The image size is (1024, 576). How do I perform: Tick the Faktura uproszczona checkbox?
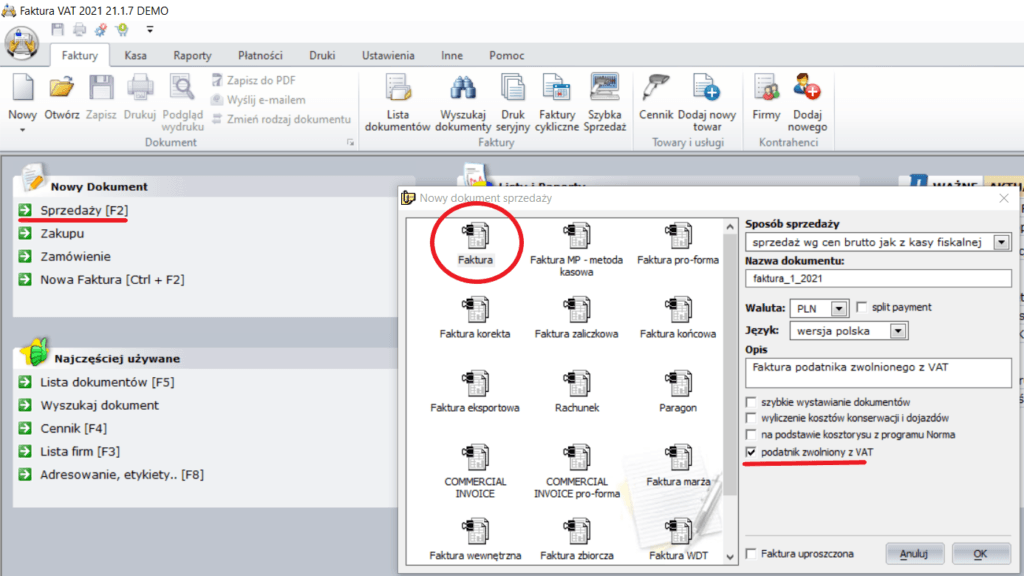(752, 553)
